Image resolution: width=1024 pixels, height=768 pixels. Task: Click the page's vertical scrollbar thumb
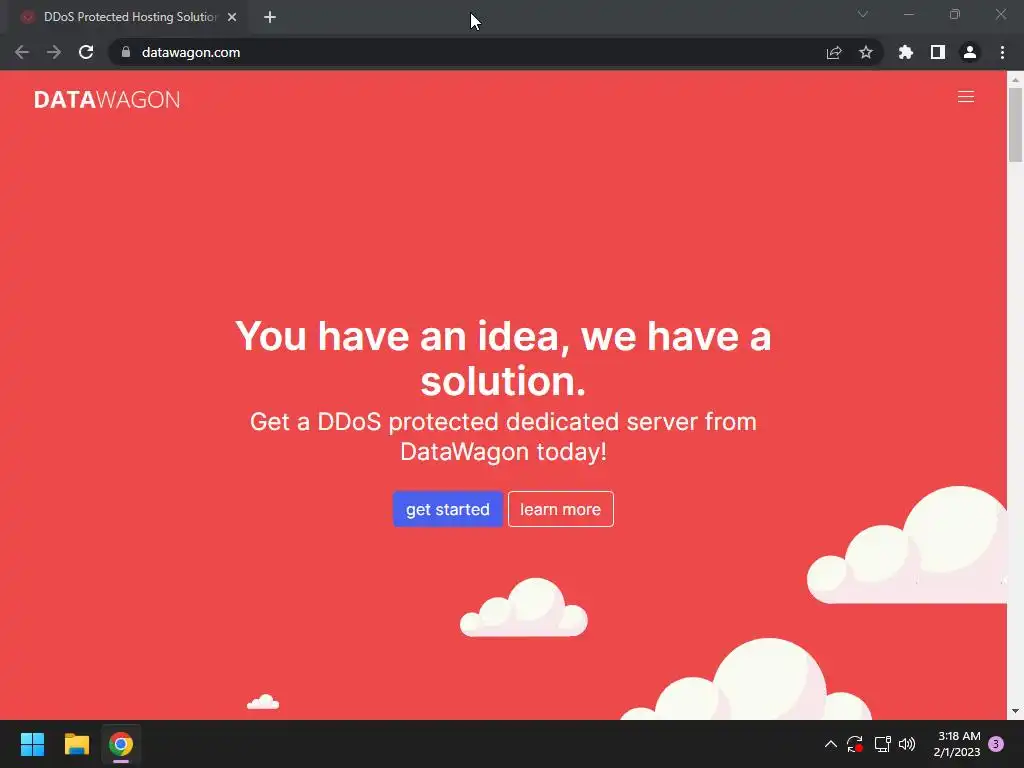coord(1015,124)
